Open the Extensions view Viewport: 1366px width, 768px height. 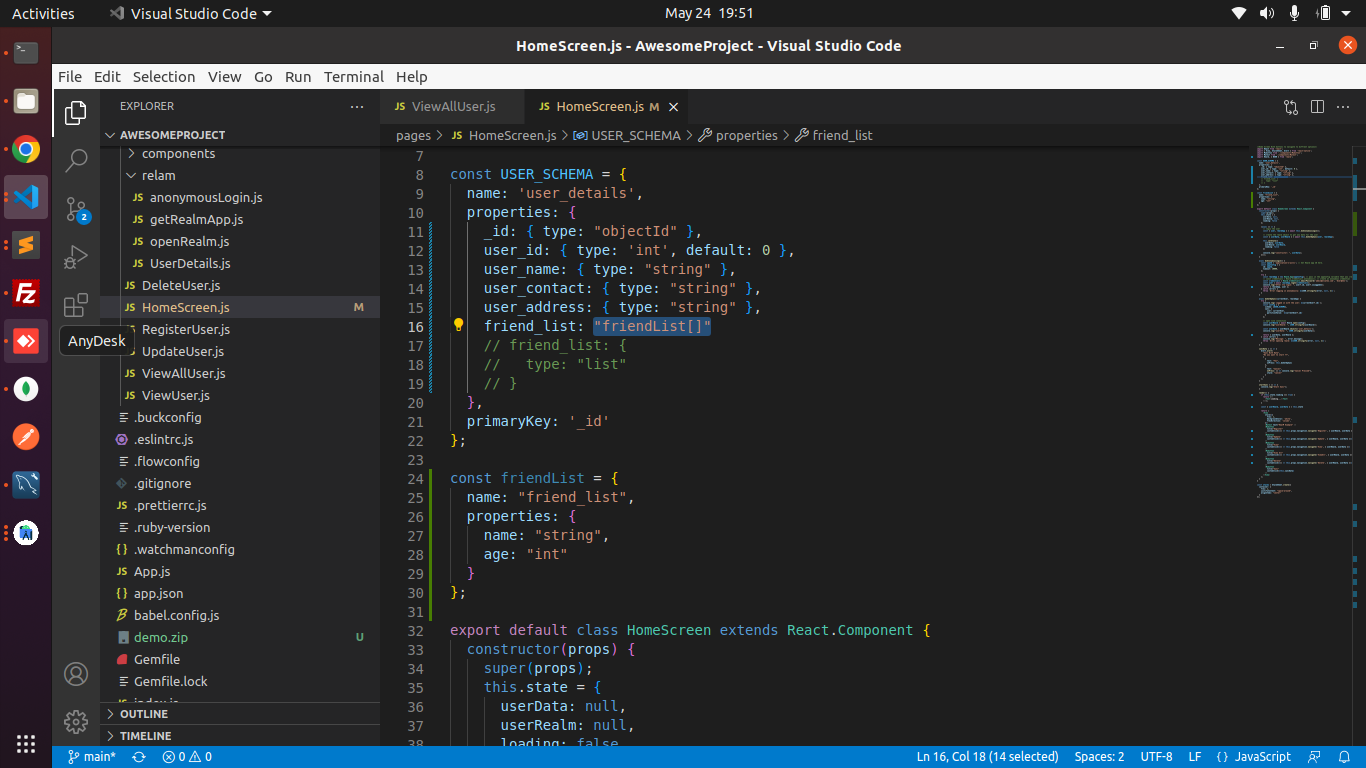76,306
